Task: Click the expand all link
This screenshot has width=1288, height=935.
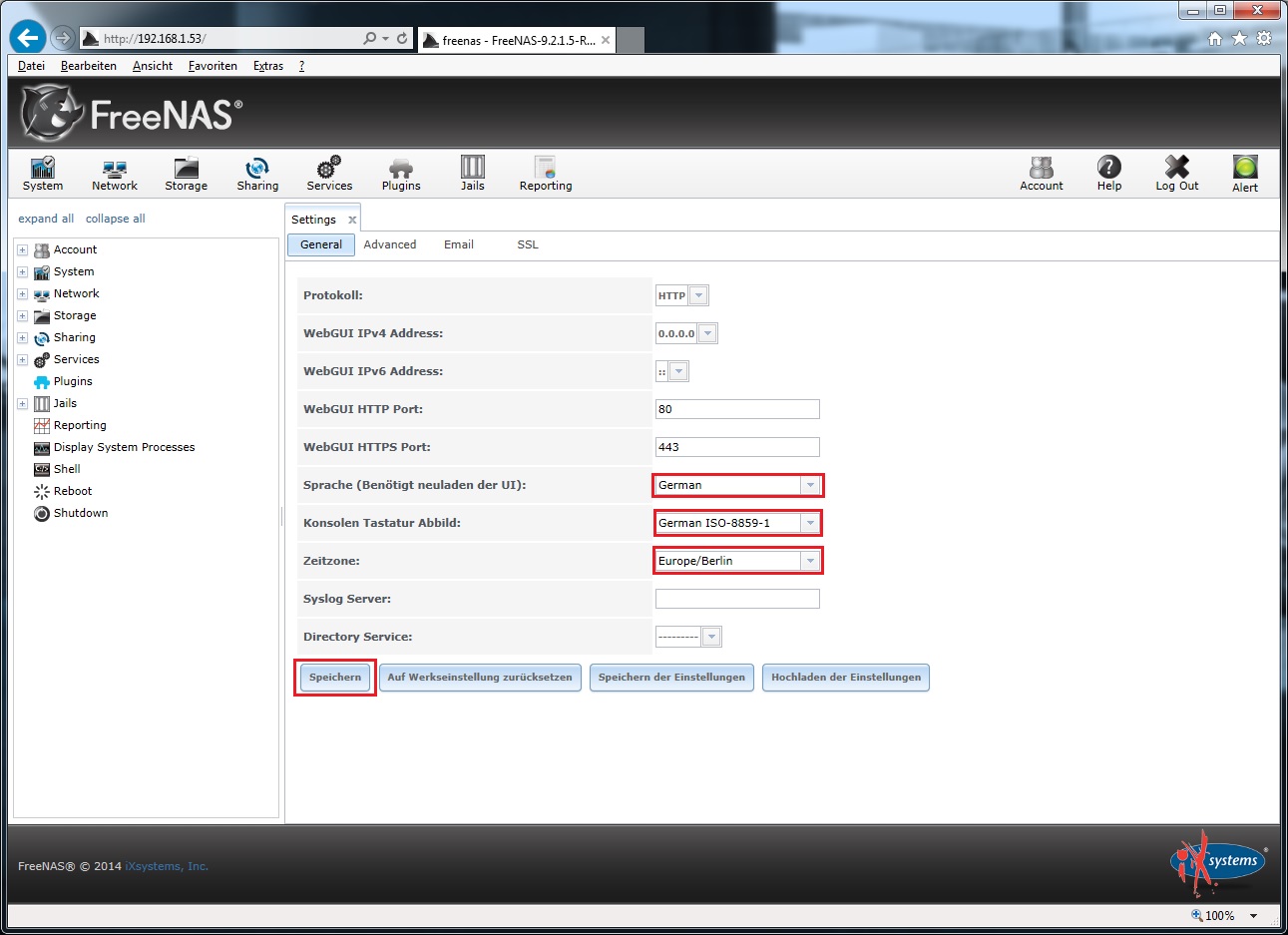Action: [46, 219]
